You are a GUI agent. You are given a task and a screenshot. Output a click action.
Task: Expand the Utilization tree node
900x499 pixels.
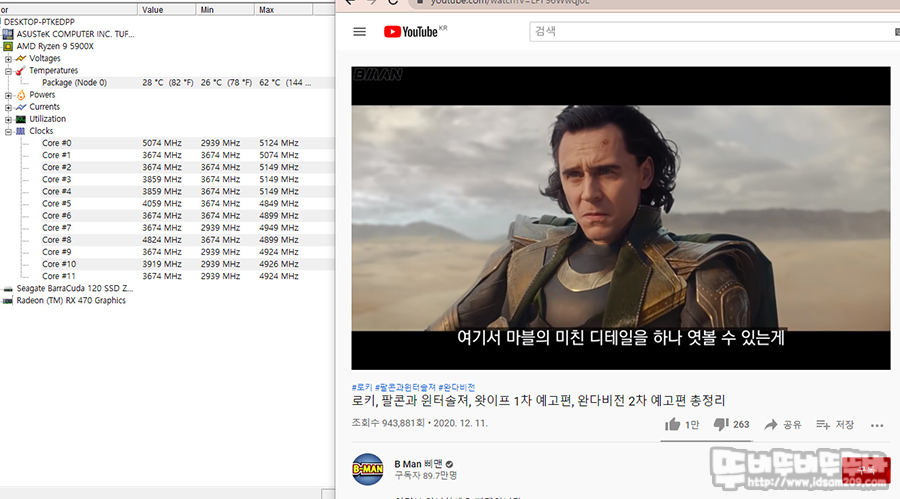8,119
